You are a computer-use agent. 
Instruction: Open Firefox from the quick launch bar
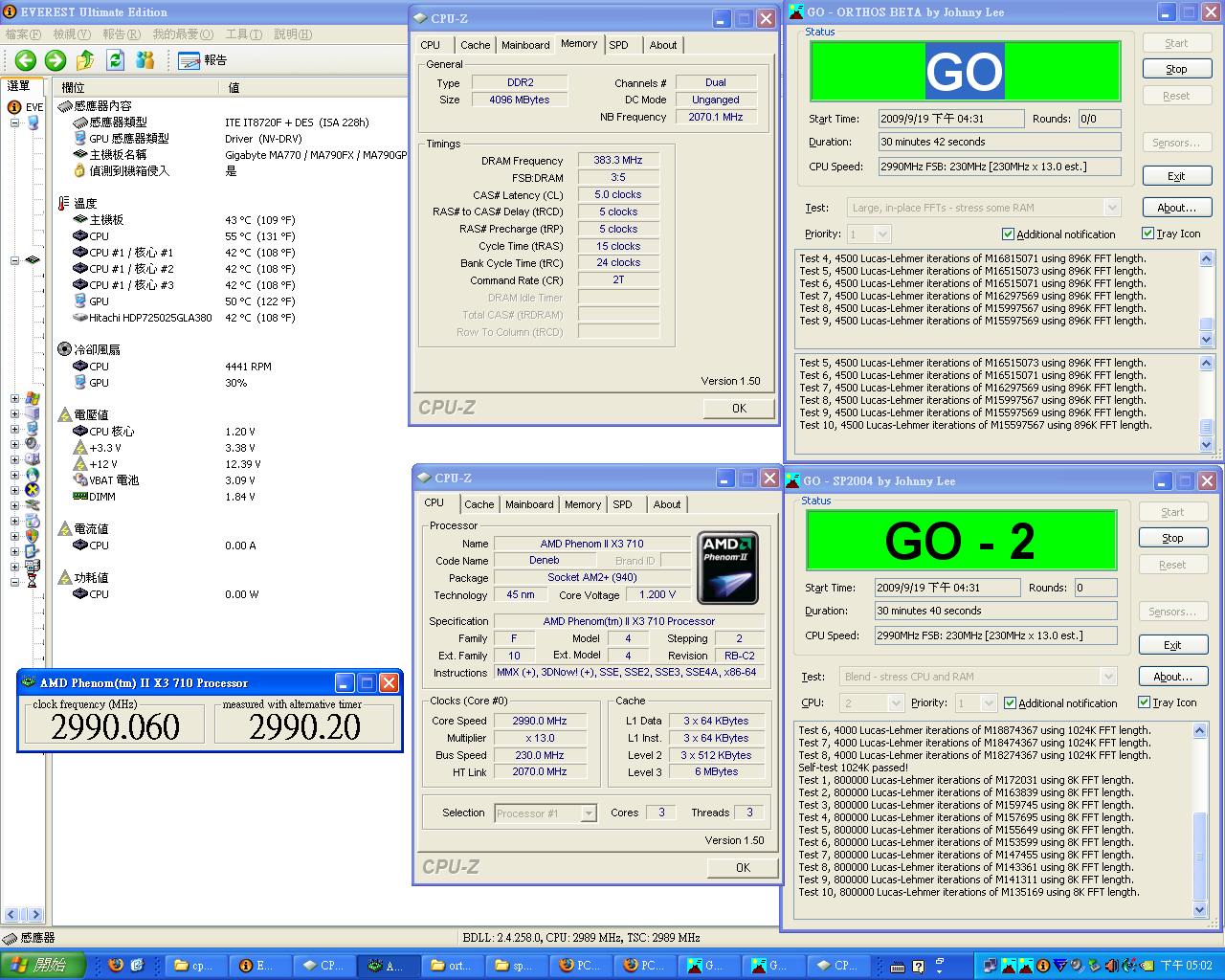[x=116, y=966]
